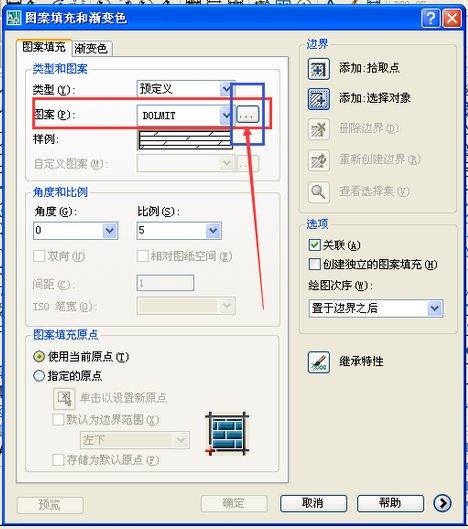Screen dimensions: 468x529
Task: Toggle the Associative (关联) checkbox
Action: tap(314, 245)
